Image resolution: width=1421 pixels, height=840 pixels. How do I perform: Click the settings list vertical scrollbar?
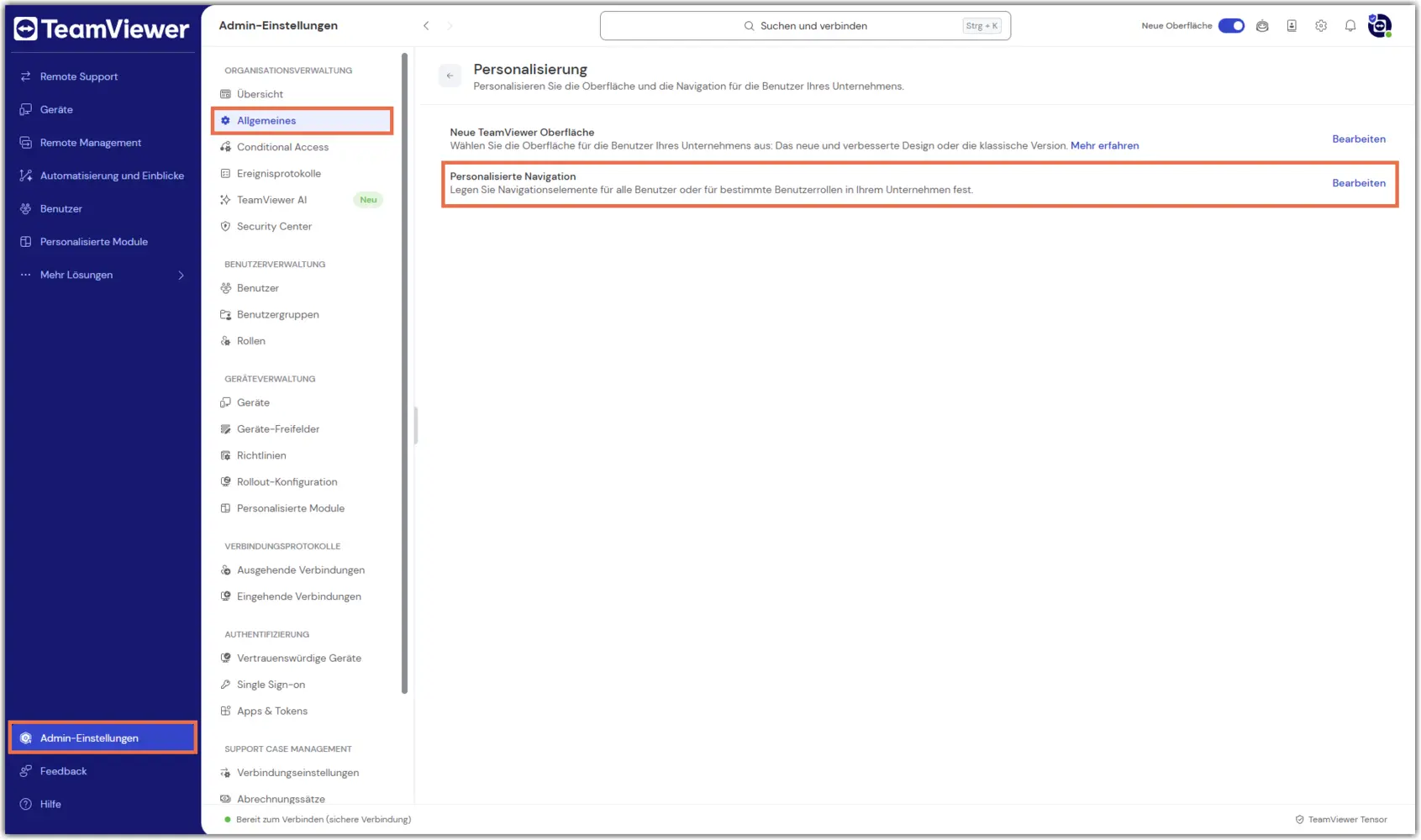[404, 374]
